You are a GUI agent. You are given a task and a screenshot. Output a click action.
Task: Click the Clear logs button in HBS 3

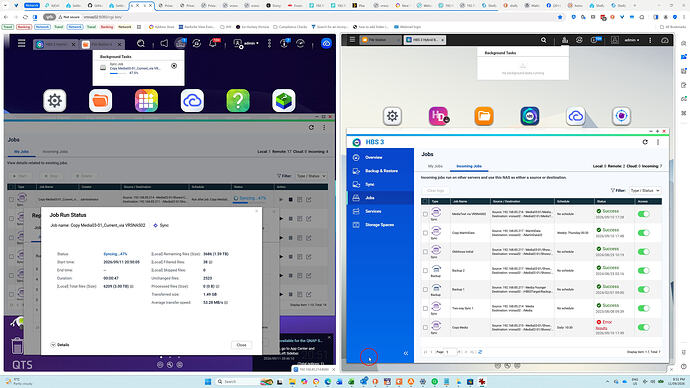tap(436, 190)
